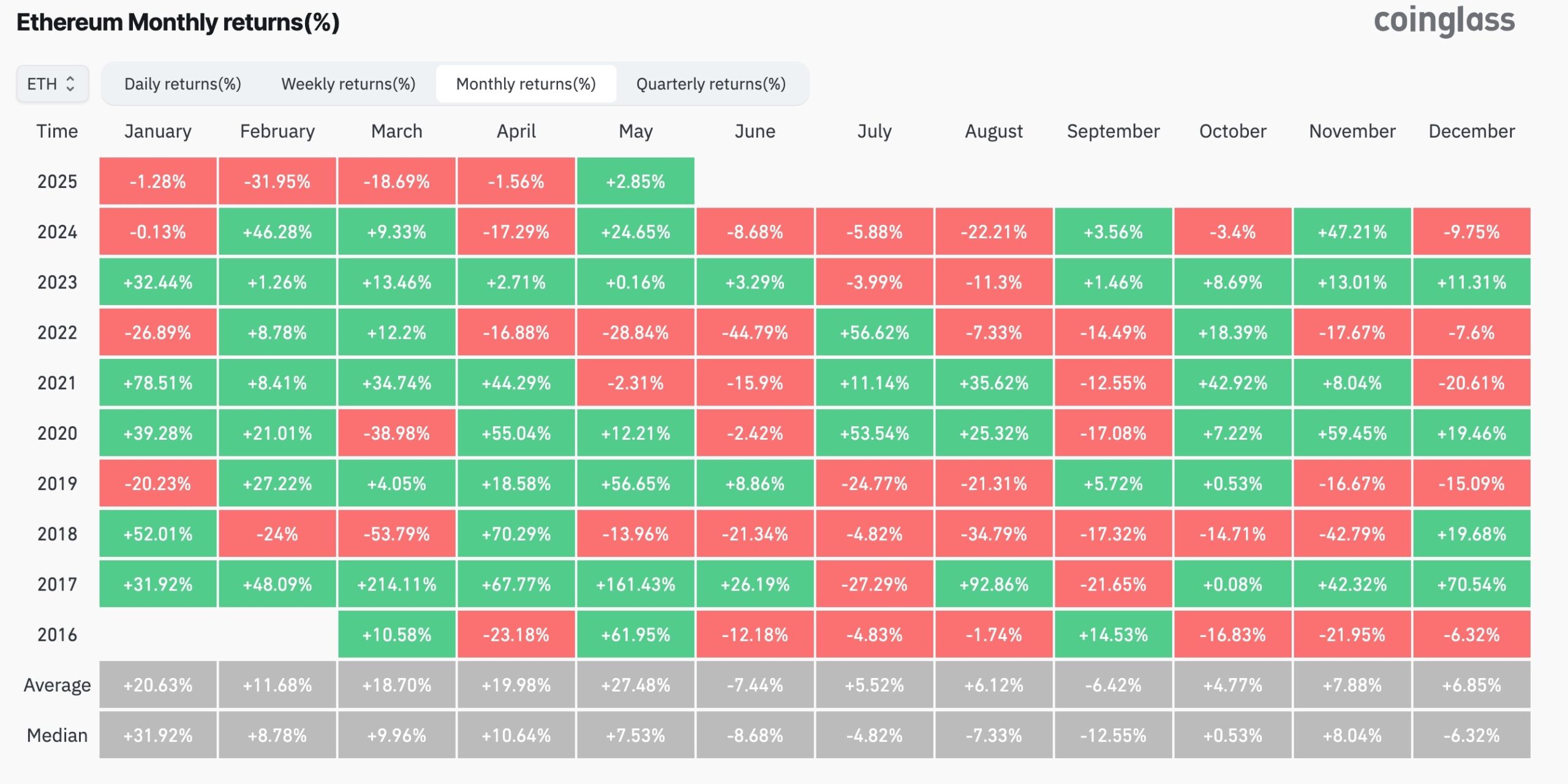Reselect the Monthly returns(%) tab

click(526, 84)
